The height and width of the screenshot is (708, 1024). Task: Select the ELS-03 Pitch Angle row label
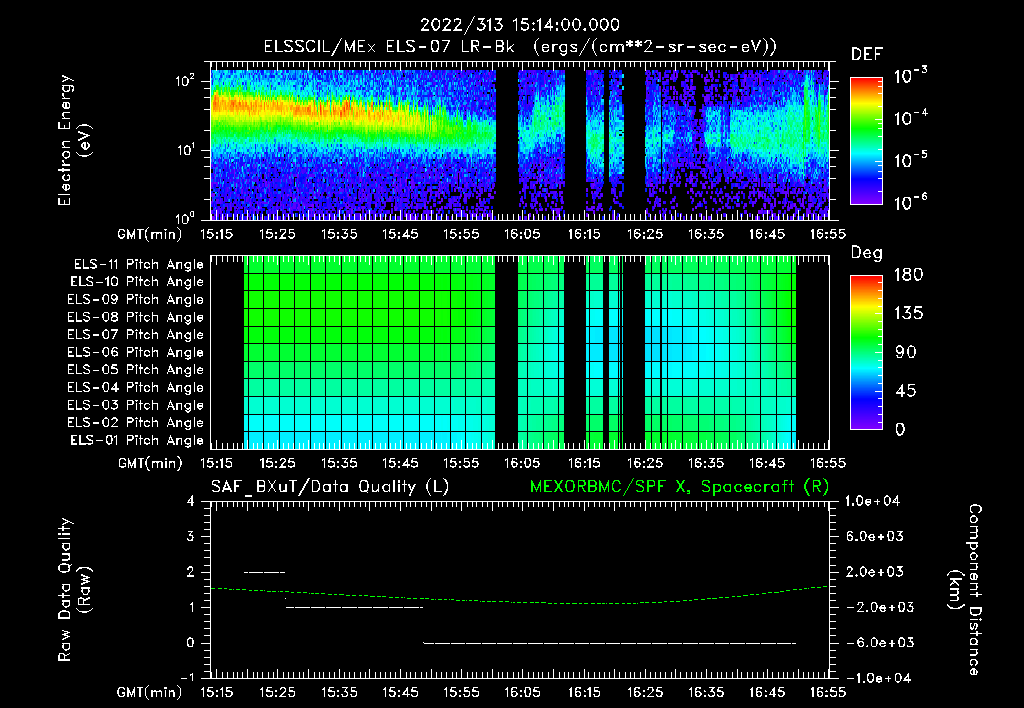click(x=136, y=406)
